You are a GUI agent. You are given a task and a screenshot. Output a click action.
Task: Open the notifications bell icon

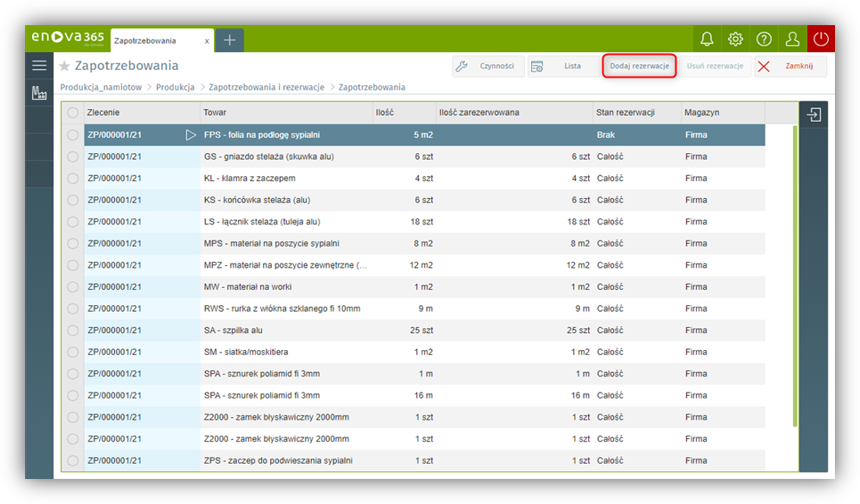pyautogui.click(x=706, y=39)
